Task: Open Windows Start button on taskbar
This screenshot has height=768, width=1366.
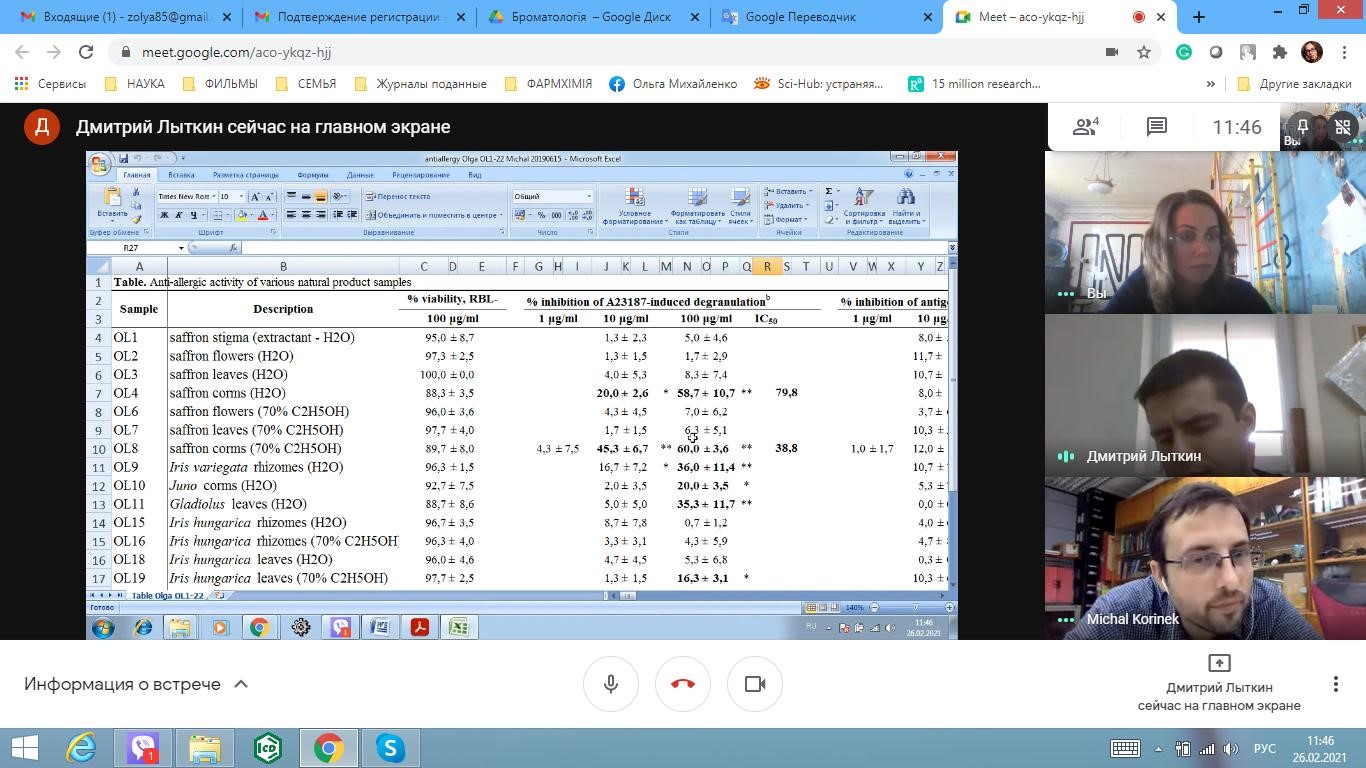Action: [x=24, y=748]
